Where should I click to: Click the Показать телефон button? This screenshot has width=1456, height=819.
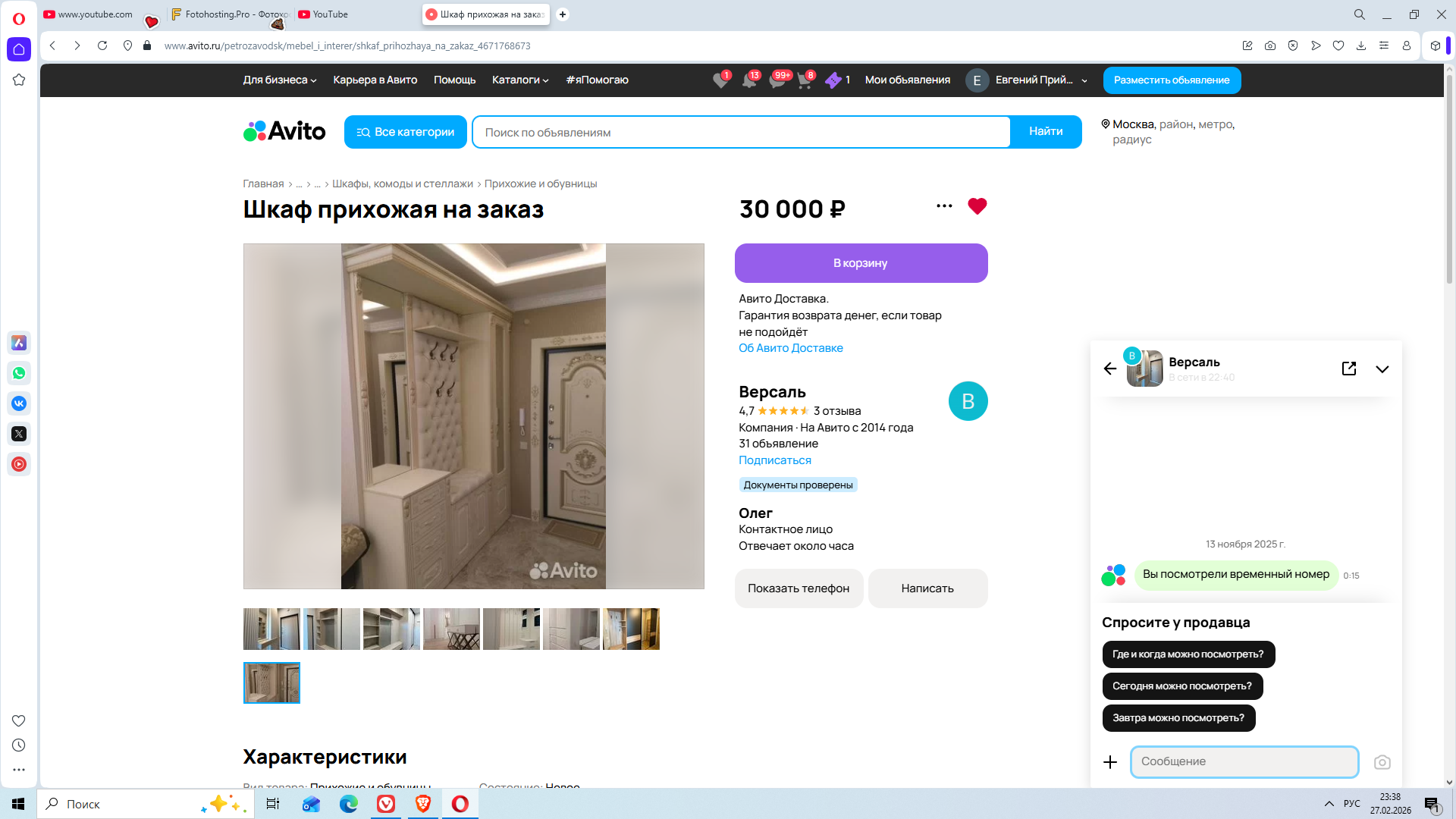798,588
